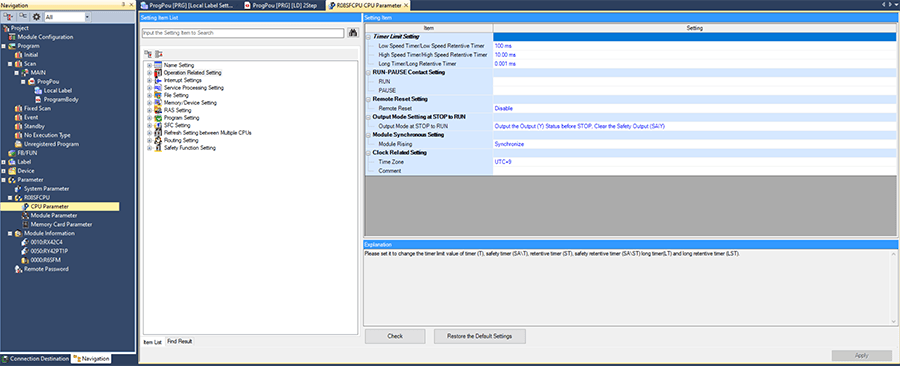Switch to the Find Result tab
Viewport: 900px width, 366px height.
click(x=180, y=341)
